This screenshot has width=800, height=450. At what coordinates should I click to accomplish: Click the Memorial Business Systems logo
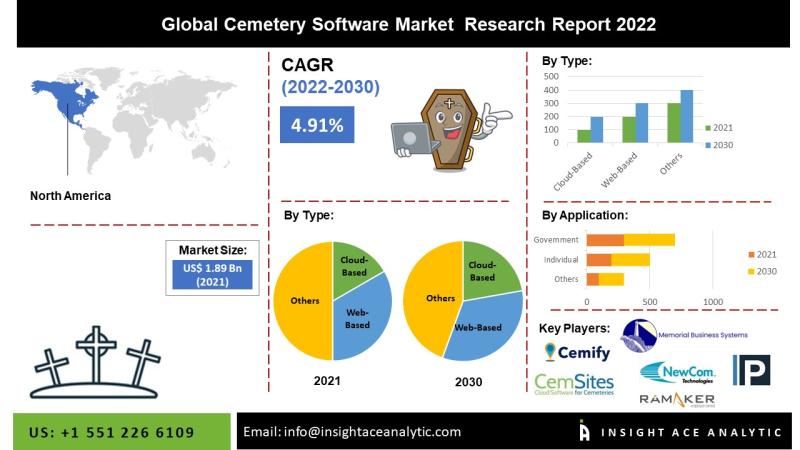tap(684, 335)
